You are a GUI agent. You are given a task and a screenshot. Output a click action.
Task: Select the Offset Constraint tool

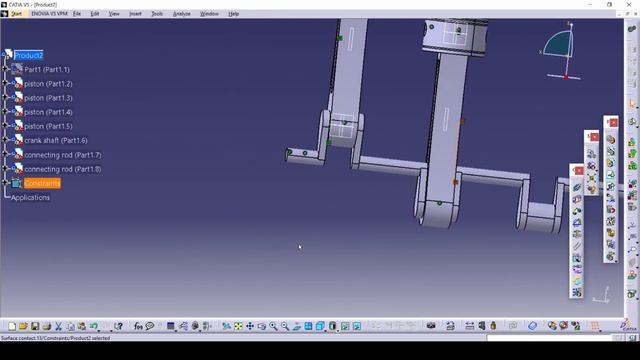point(576,211)
